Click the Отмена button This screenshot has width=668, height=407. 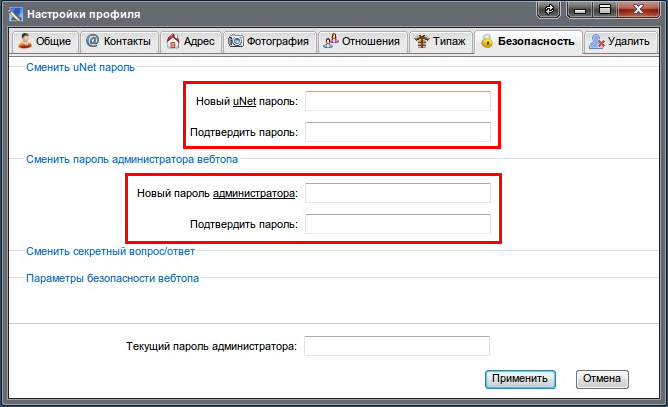(602, 379)
